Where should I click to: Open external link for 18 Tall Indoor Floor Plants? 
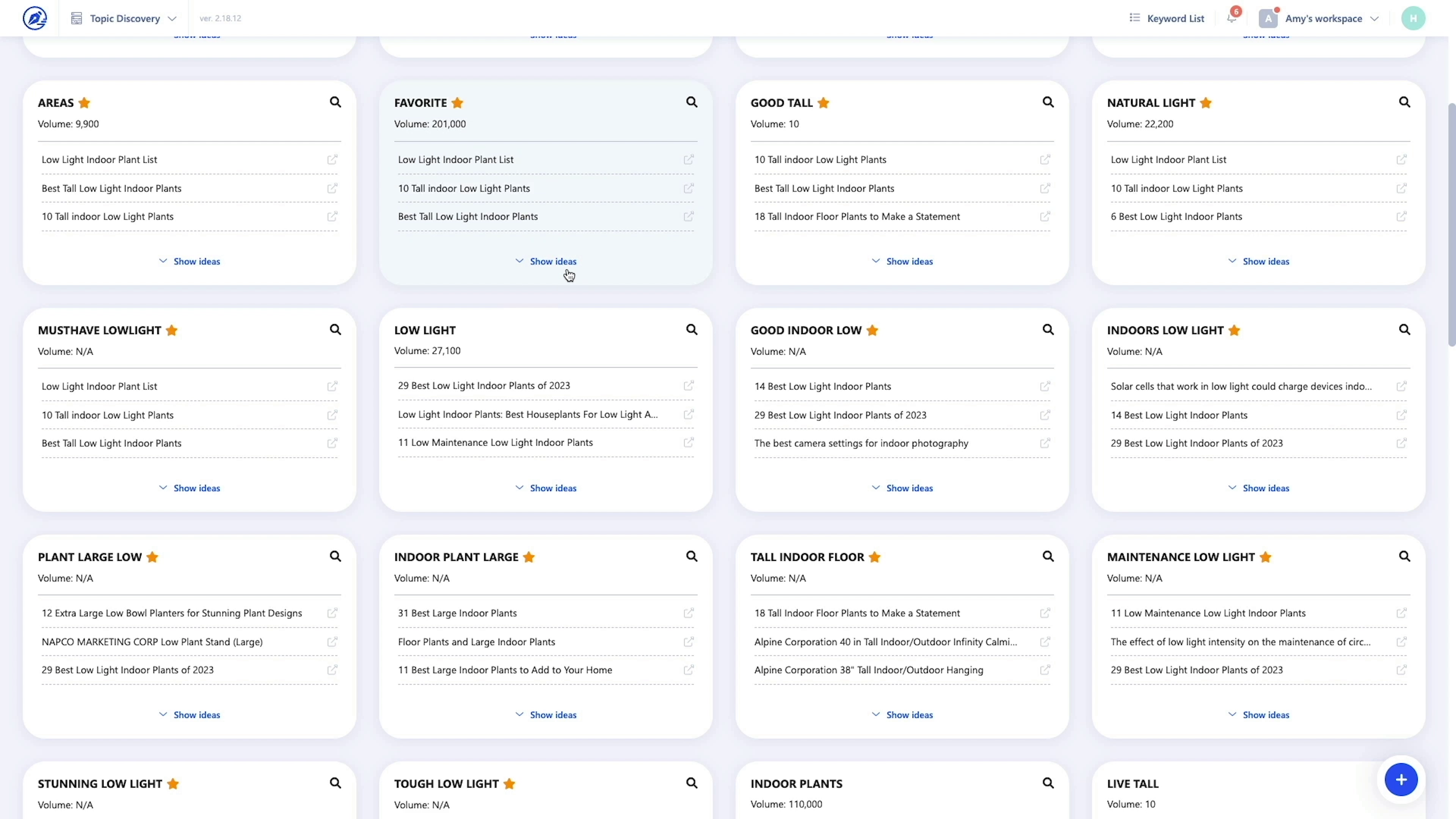coord(1045,217)
